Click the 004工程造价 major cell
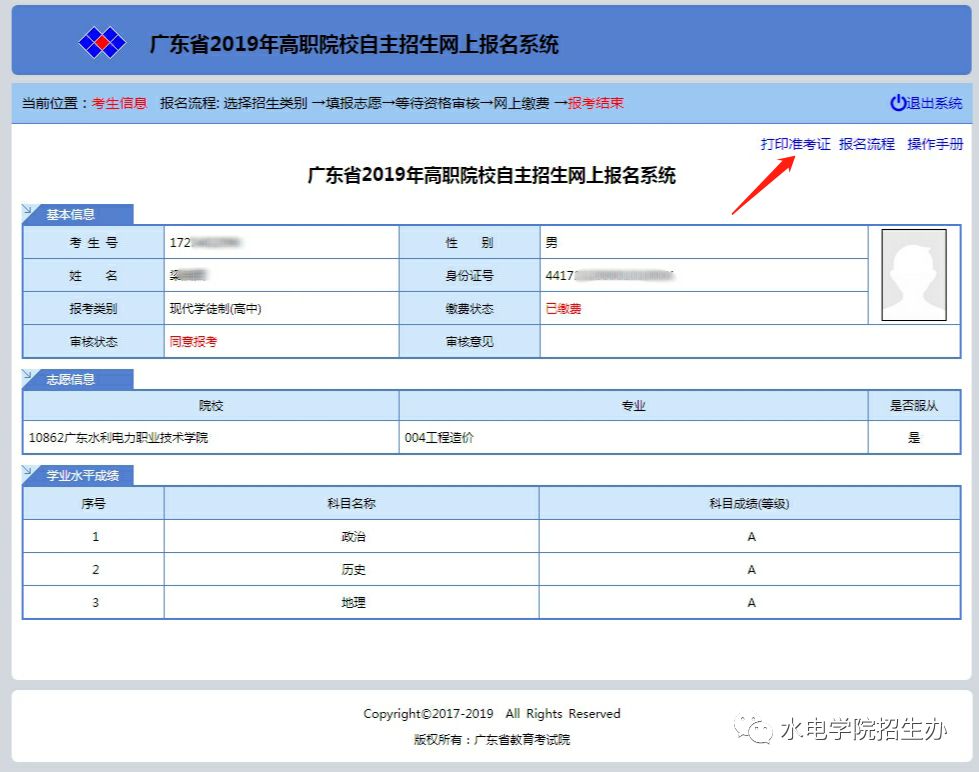This screenshot has height=772, width=979. [439, 437]
